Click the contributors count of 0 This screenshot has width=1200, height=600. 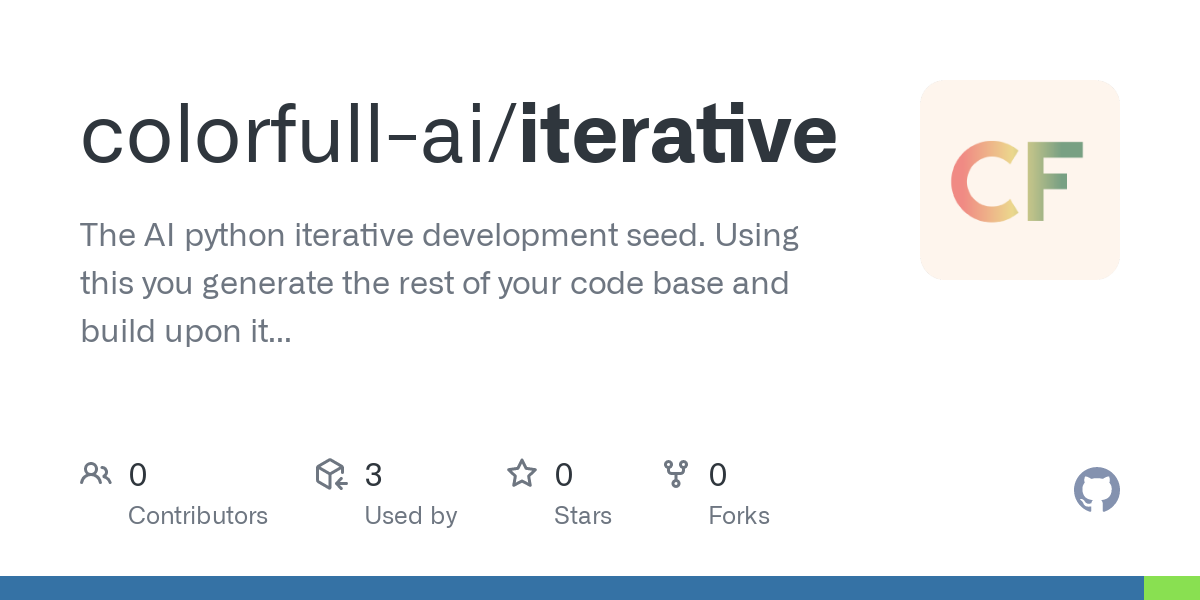(138, 475)
